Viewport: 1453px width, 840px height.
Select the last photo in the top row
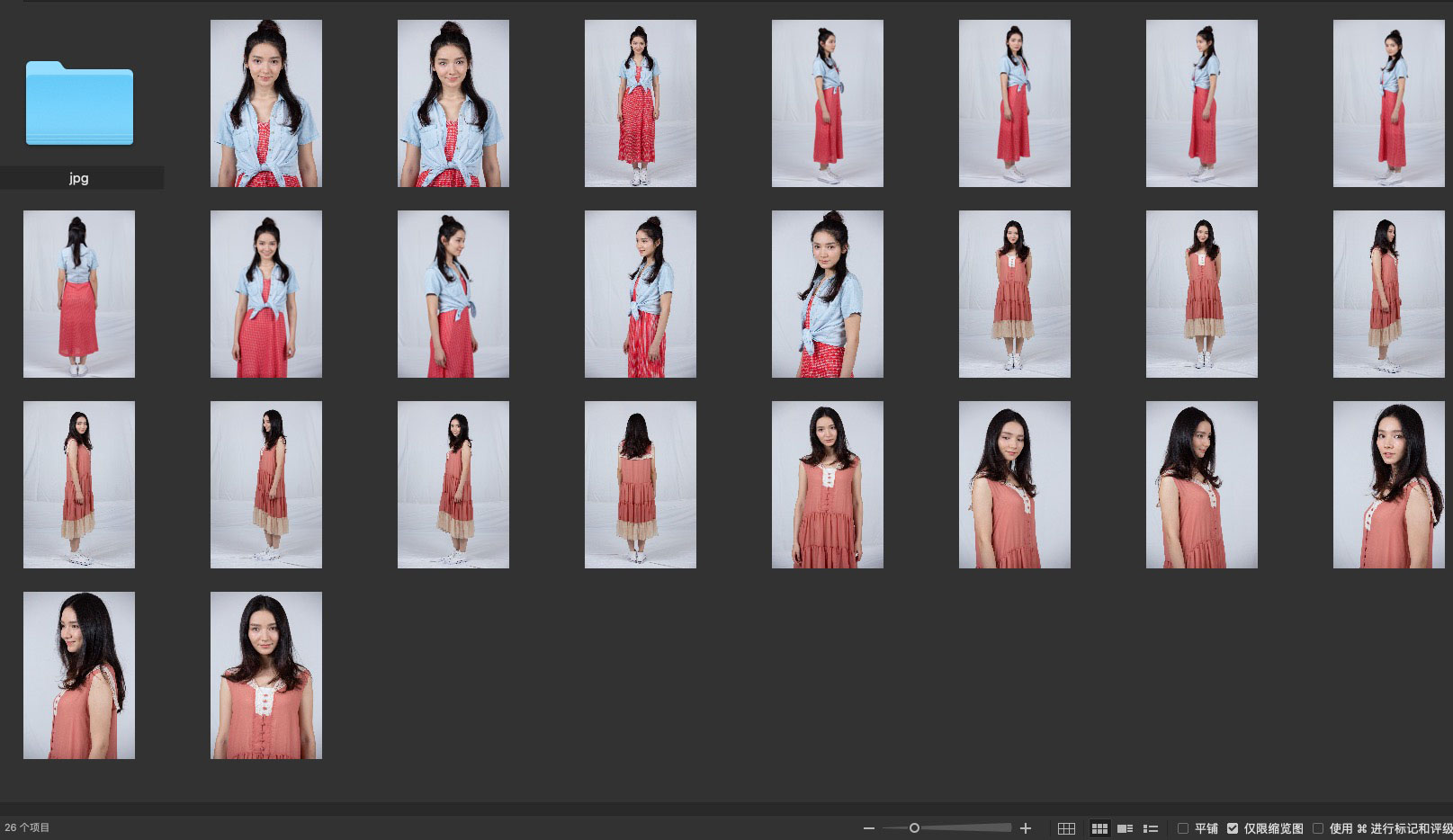(x=1389, y=103)
